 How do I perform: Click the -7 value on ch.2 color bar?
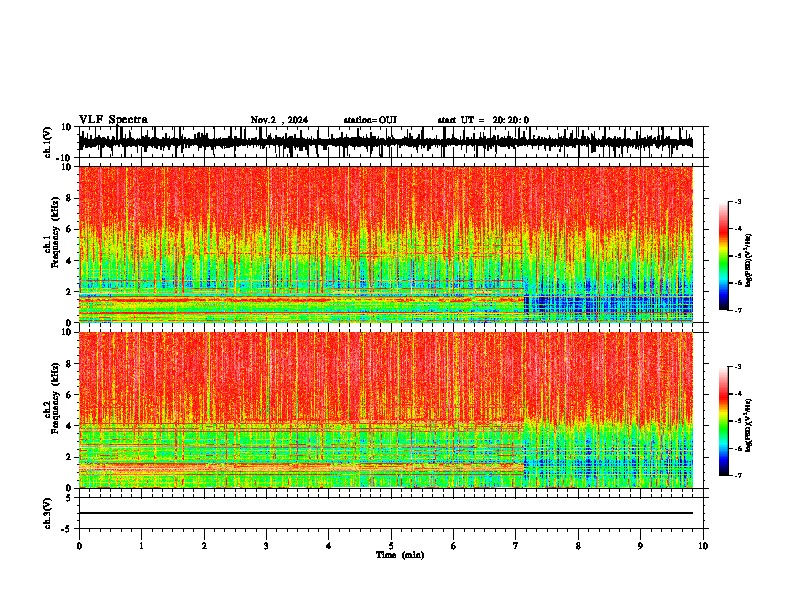click(x=737, y=475)
